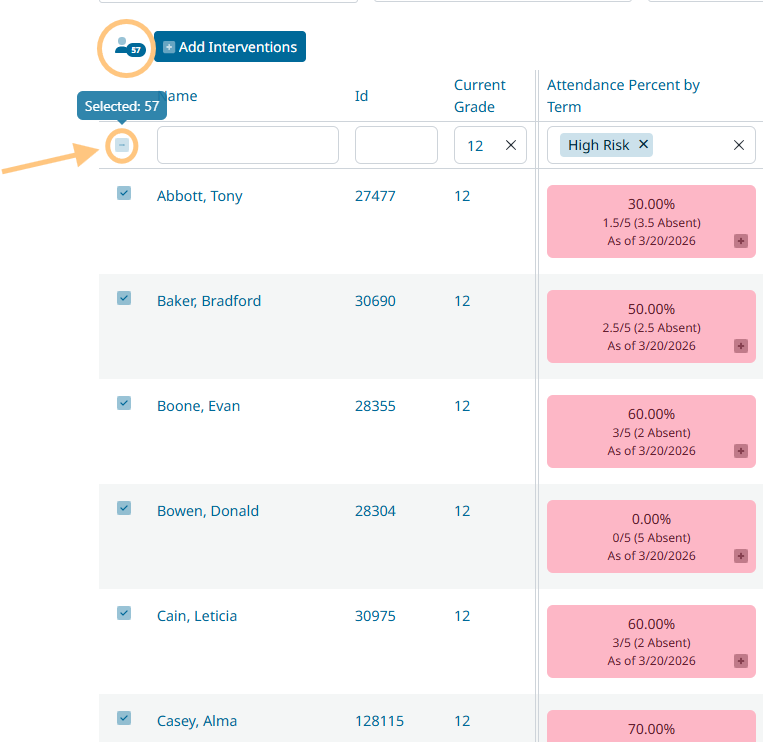Sort by Attendance Percent by Term header
Image resolution: width=763 pixels, height=742 pixels.
click(x=623, y=96)
